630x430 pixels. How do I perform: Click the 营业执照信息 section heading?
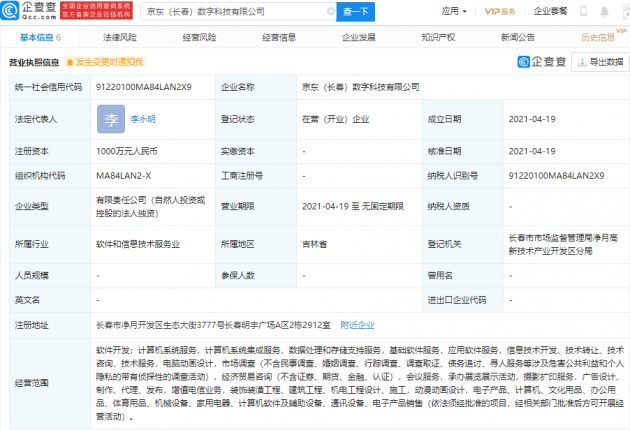(x=34, y=62)
